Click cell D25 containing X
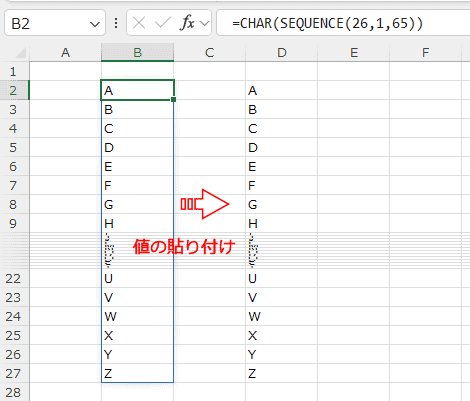Viewport: 470px width, 401px height. click(x=282, y=335)
